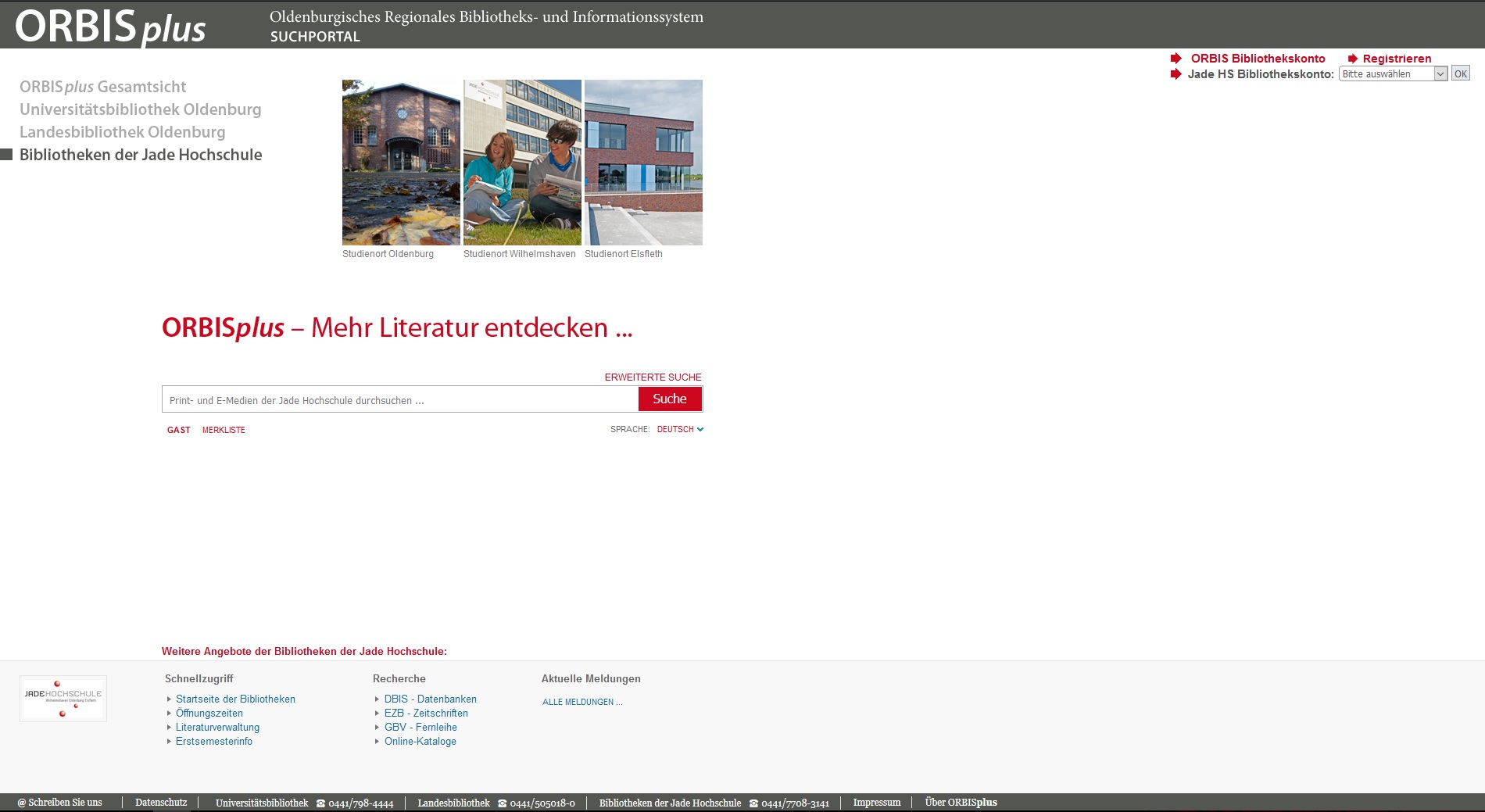
Task: Click the Studienort Elsfleth photo
Action: (643, 163)
